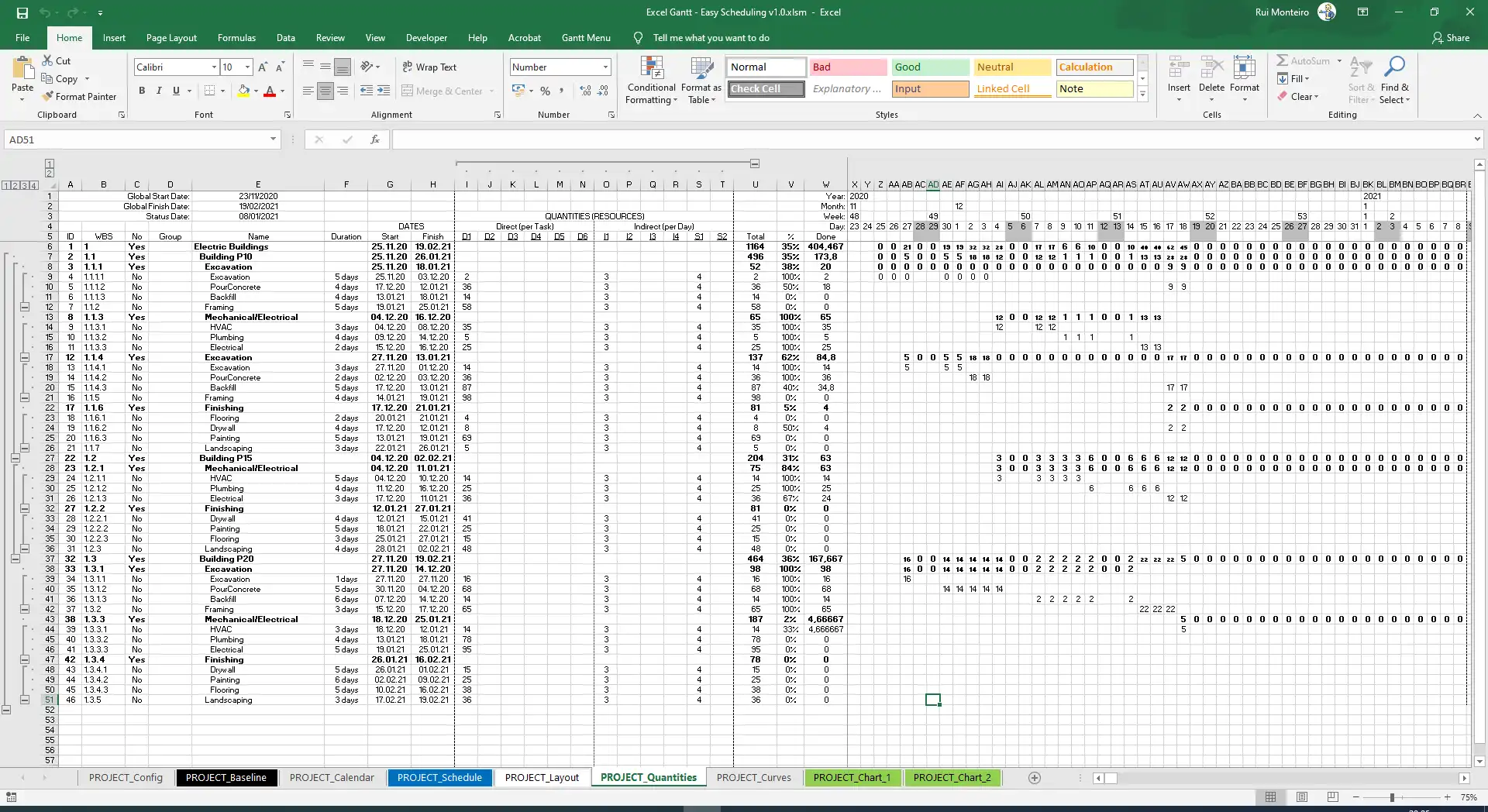Viewport: 1488px width, 812px height.
Task: Switch to Page Break Preview view
Action: tap(1333, 797)
